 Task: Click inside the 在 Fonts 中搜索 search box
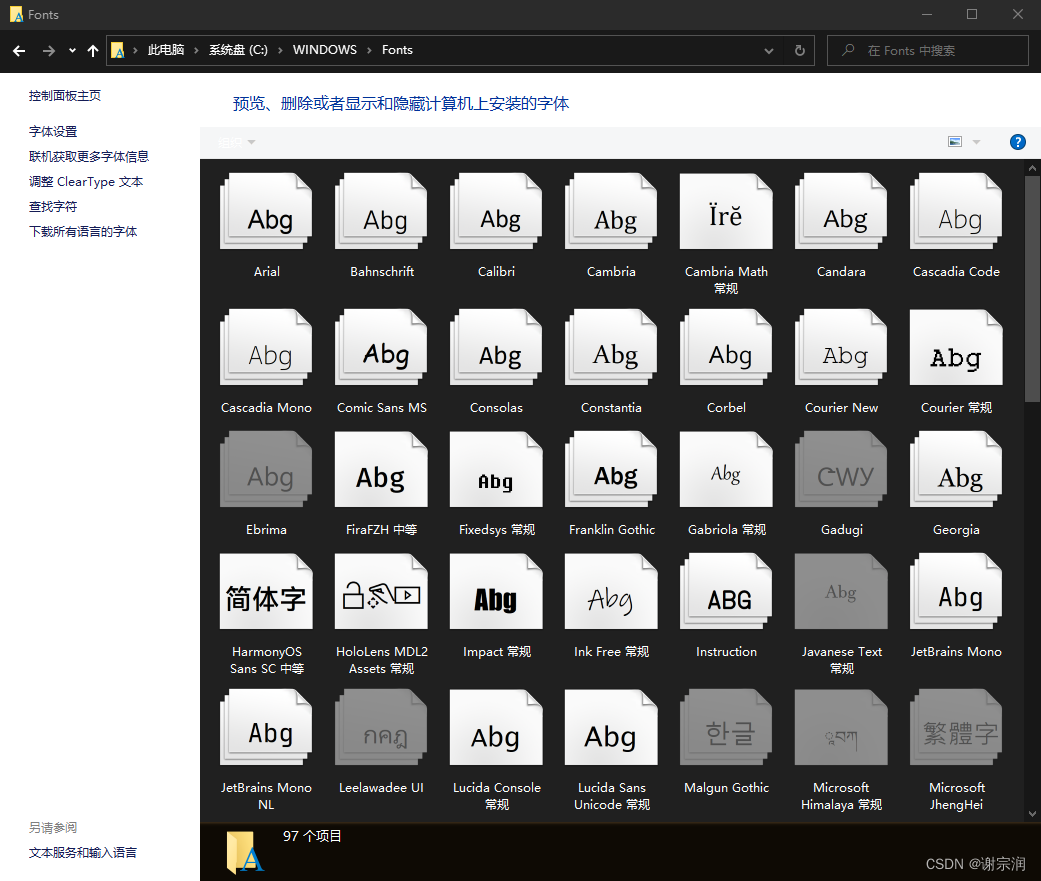[927, 50]
